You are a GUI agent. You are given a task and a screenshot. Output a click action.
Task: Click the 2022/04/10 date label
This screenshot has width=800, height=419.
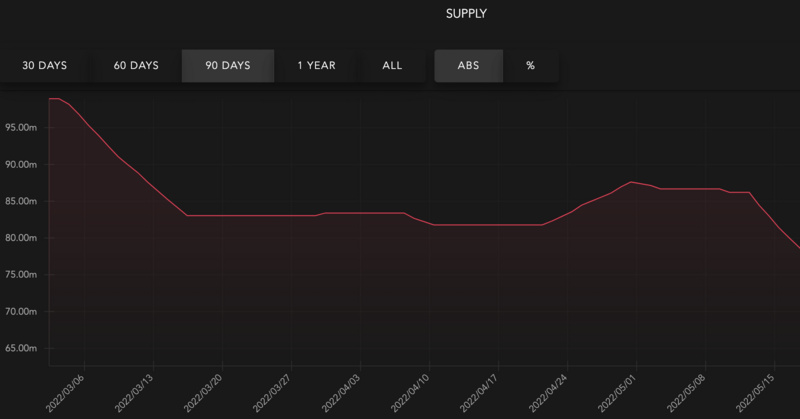pos(410,393)
